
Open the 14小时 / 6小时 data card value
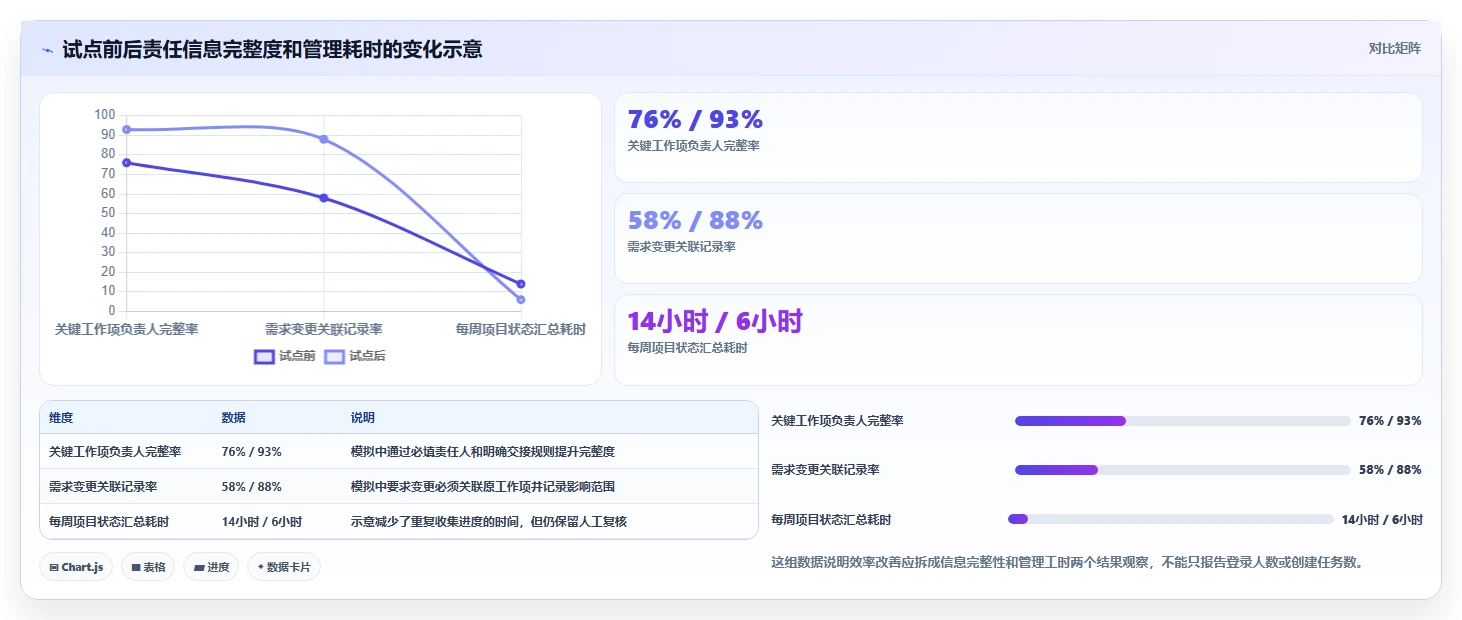pyautogui.click(x=715, y=322)
